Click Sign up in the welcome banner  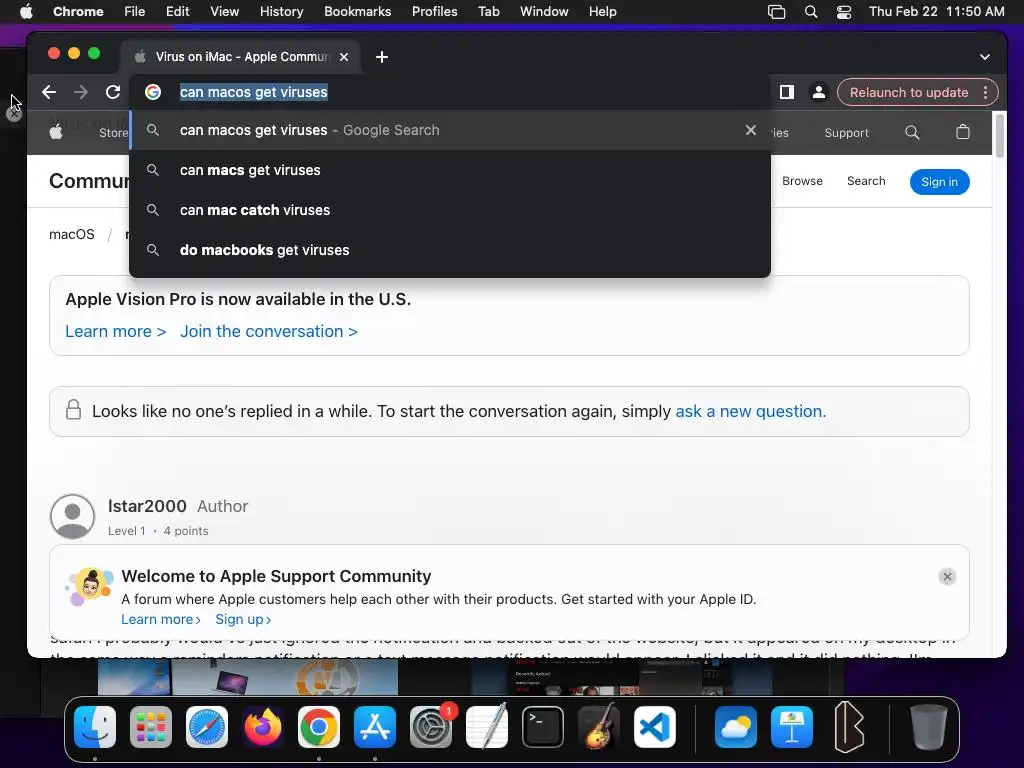[243, 619]
